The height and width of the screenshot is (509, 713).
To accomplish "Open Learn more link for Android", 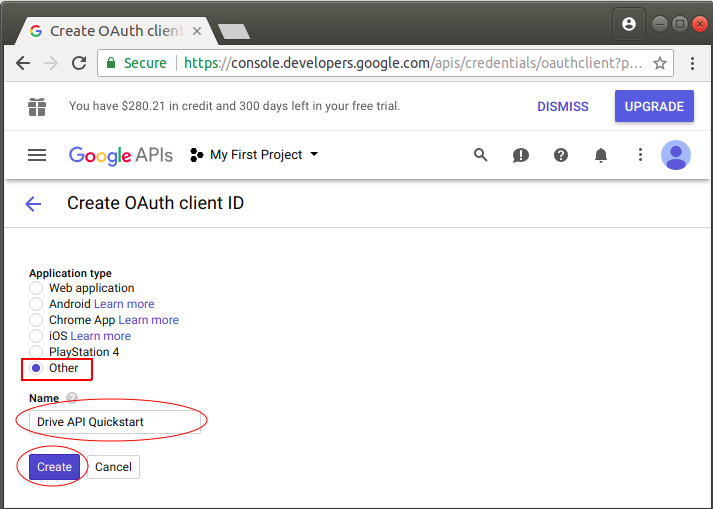I will tap(124, 304).
